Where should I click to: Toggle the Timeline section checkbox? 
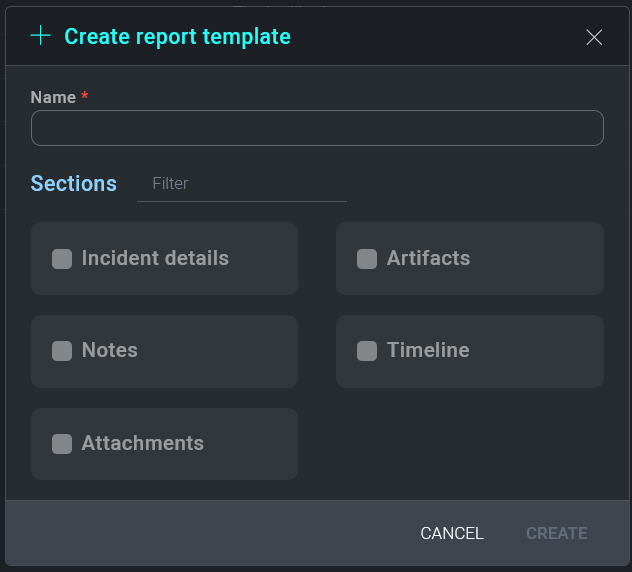tap(367, 351)
